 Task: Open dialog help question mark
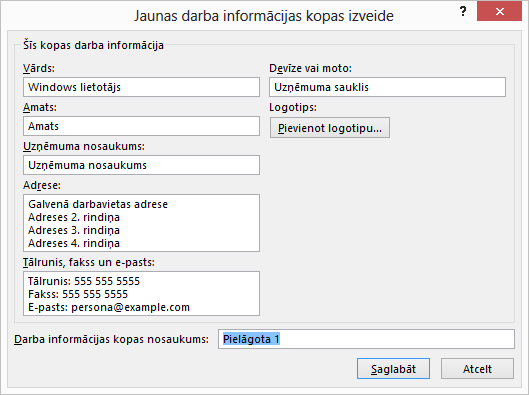(463, 11)
